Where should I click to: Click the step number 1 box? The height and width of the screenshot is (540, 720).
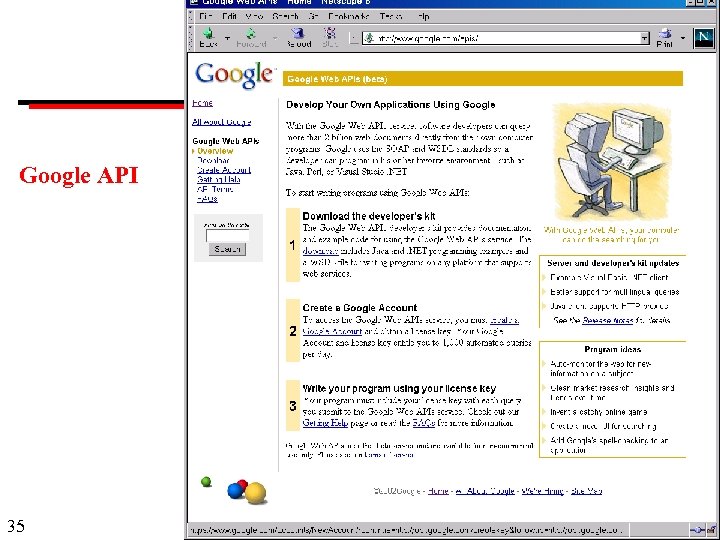pos(293,245)
